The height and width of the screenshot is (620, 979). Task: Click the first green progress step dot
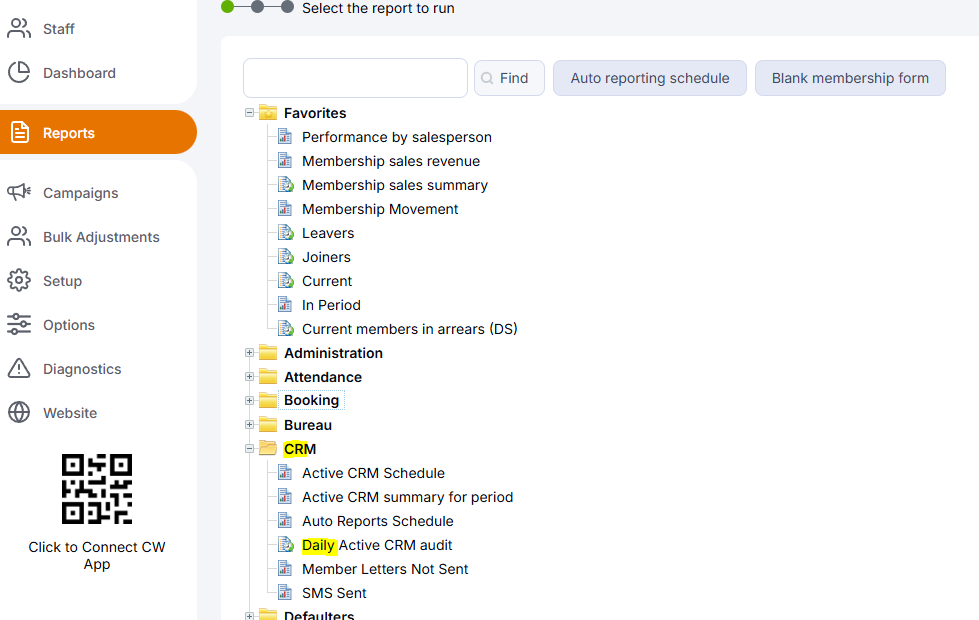pyautogui.click(x=227, y=7)
